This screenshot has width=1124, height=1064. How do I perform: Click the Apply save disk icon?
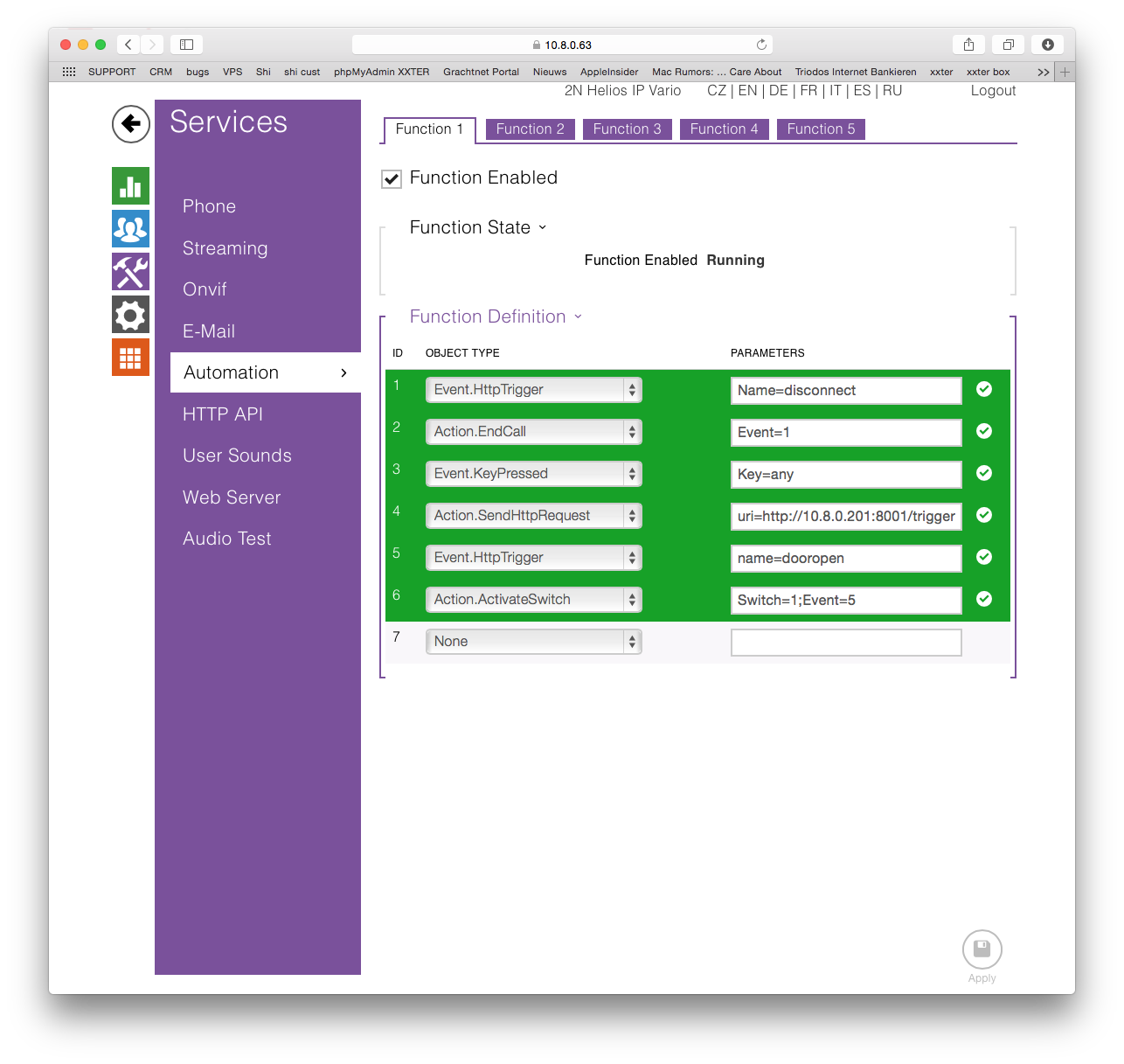pyautogui.click(x=982, y=949)
